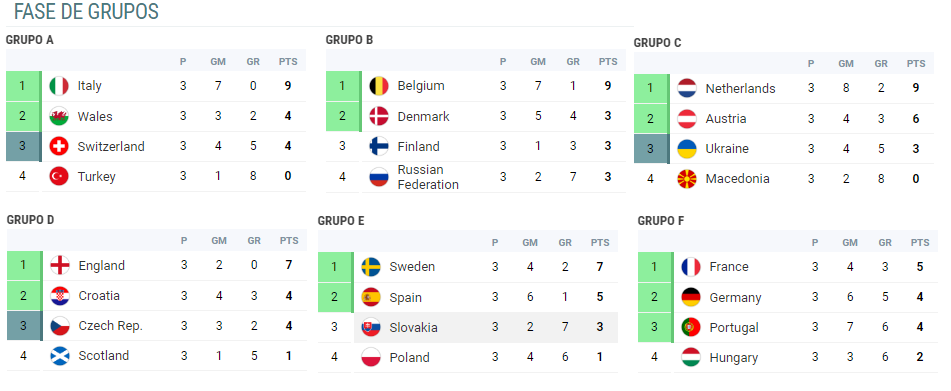Click the Grupo D heading
951x391 pixels.
pyautogui.click(x=30, y=219)
